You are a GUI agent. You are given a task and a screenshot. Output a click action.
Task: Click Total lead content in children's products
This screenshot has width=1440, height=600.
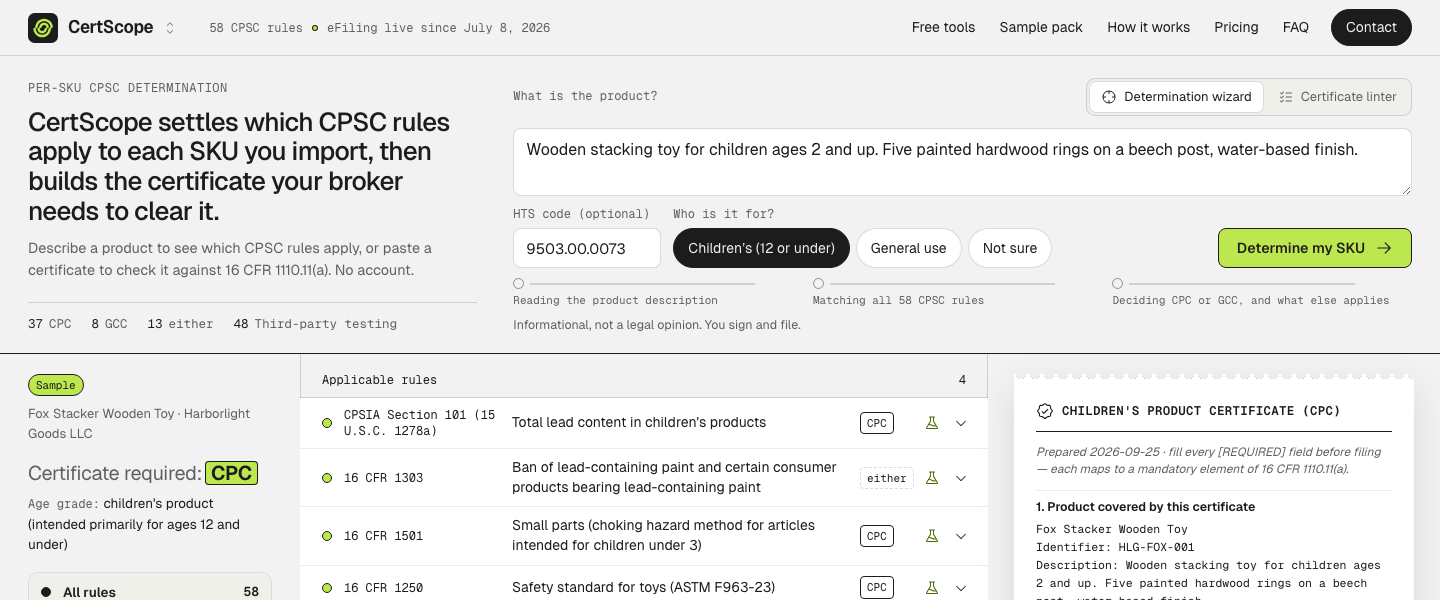pos(639,423)
